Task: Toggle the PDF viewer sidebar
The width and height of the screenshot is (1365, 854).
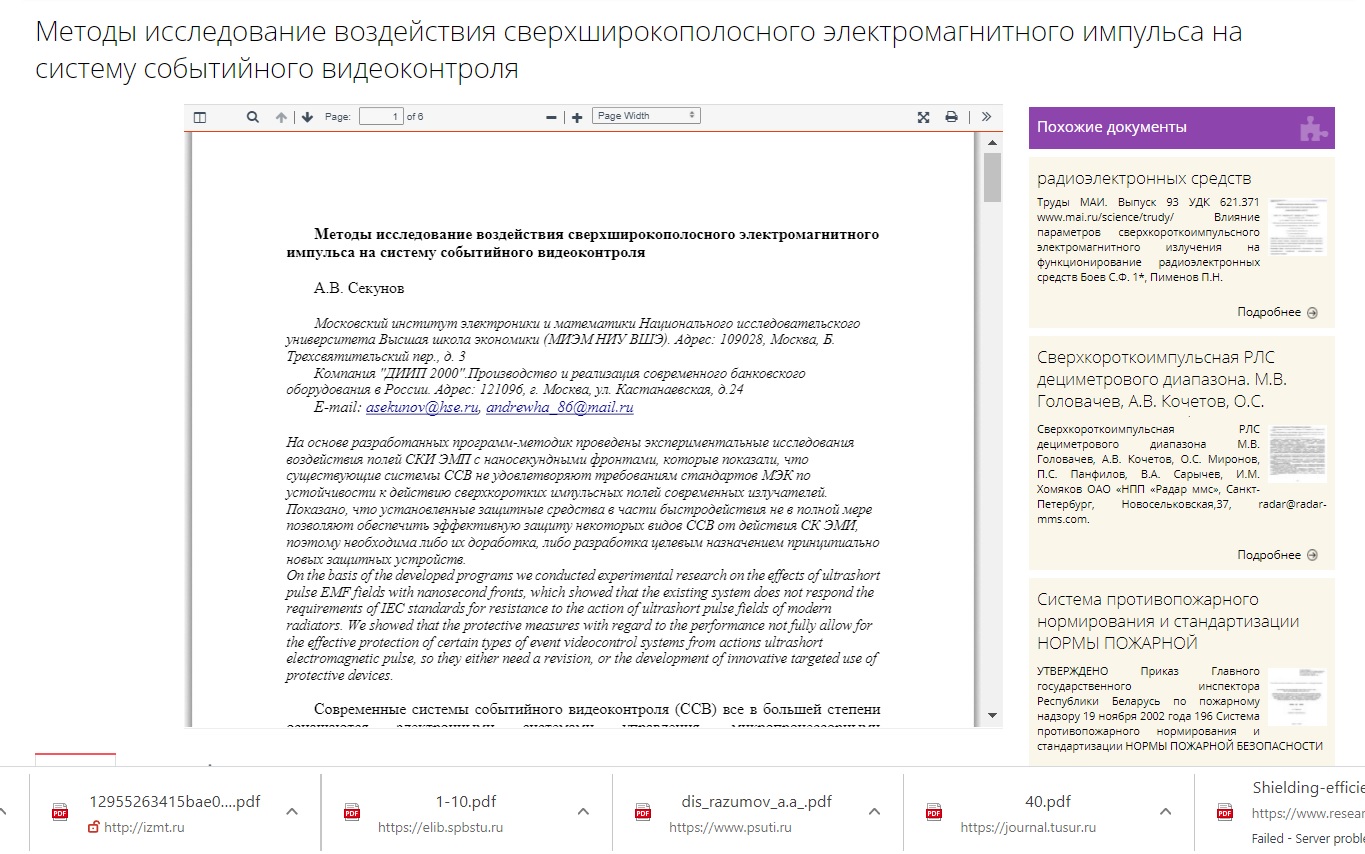Action: pyautogui.click(x=200, y=117)
